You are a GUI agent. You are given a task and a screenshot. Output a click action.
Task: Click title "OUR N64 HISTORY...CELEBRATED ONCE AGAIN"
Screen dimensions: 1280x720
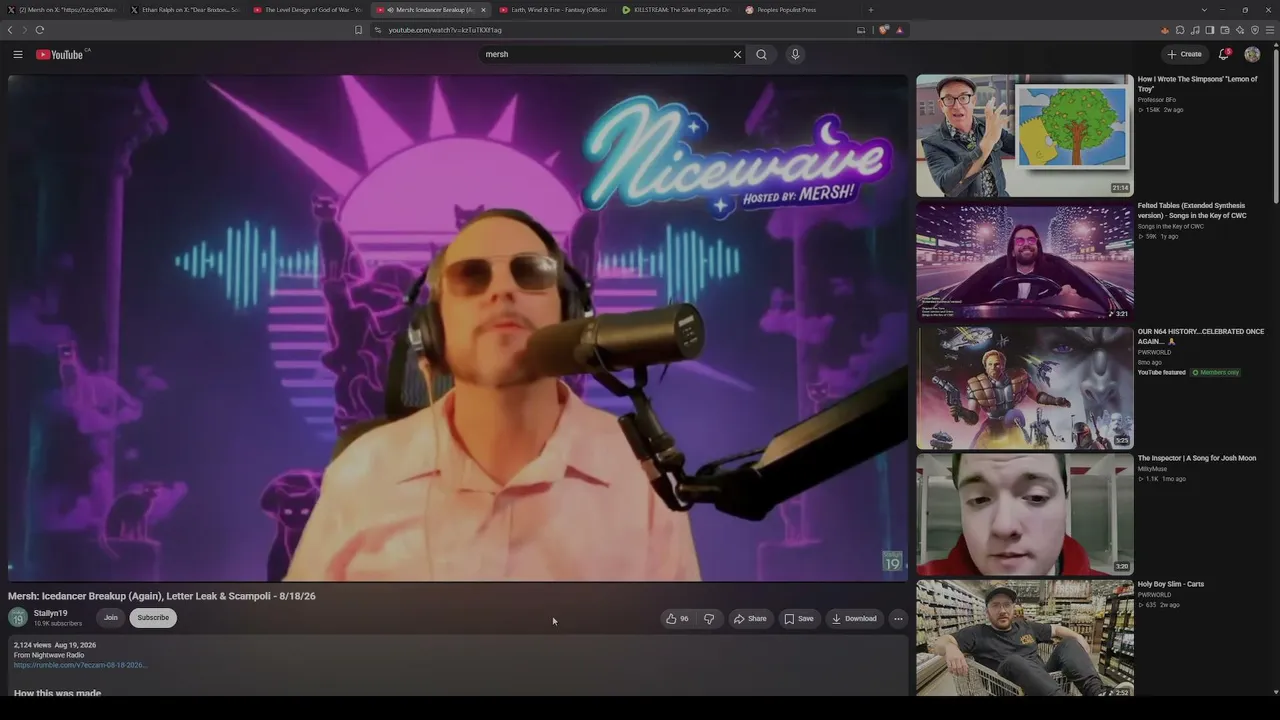1201,337
